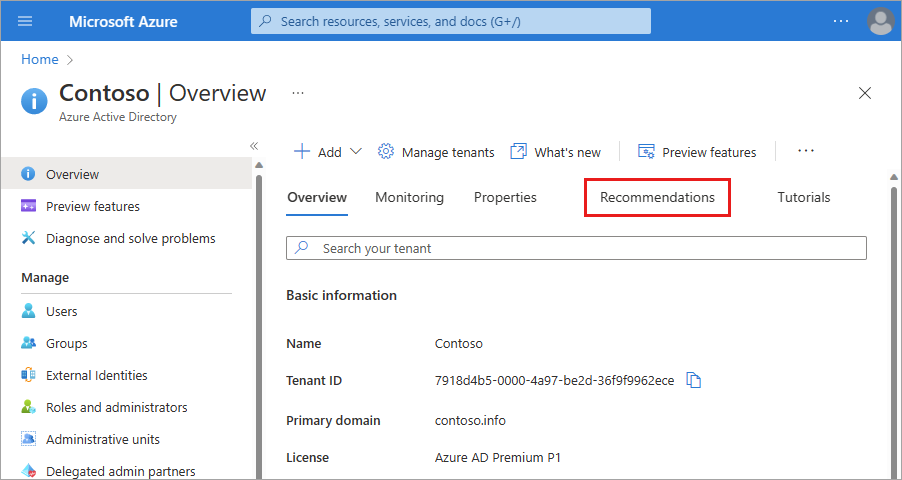Click the license value Azure AD Premium P1
The width and height of the screenshot is (902, 480).
tap(498, 458)
